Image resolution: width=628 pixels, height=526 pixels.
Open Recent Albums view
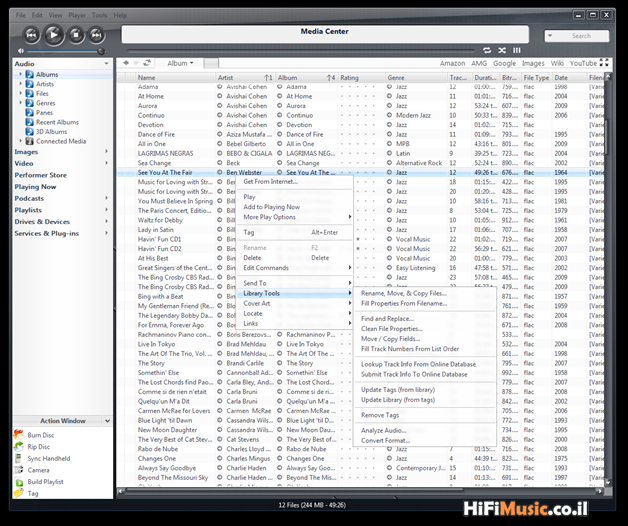point(57,122)
